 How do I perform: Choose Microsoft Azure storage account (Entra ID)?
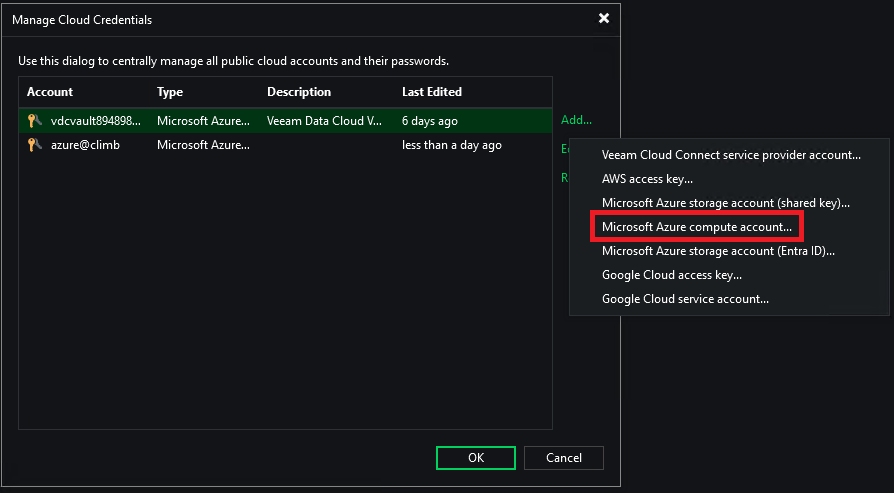click(x=717, y=251)
